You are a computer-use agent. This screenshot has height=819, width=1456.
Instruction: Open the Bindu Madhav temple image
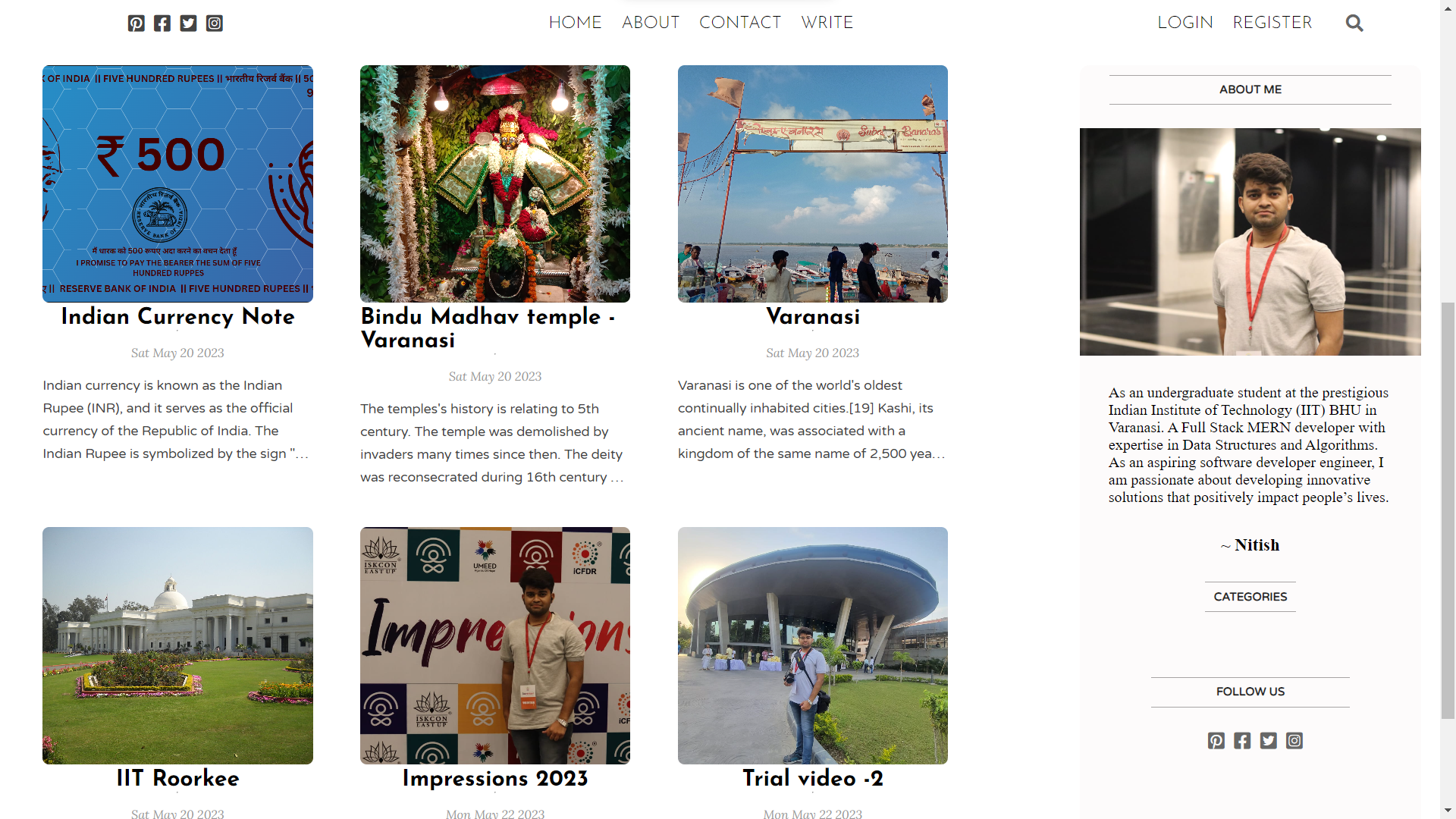tap(495, 184)
